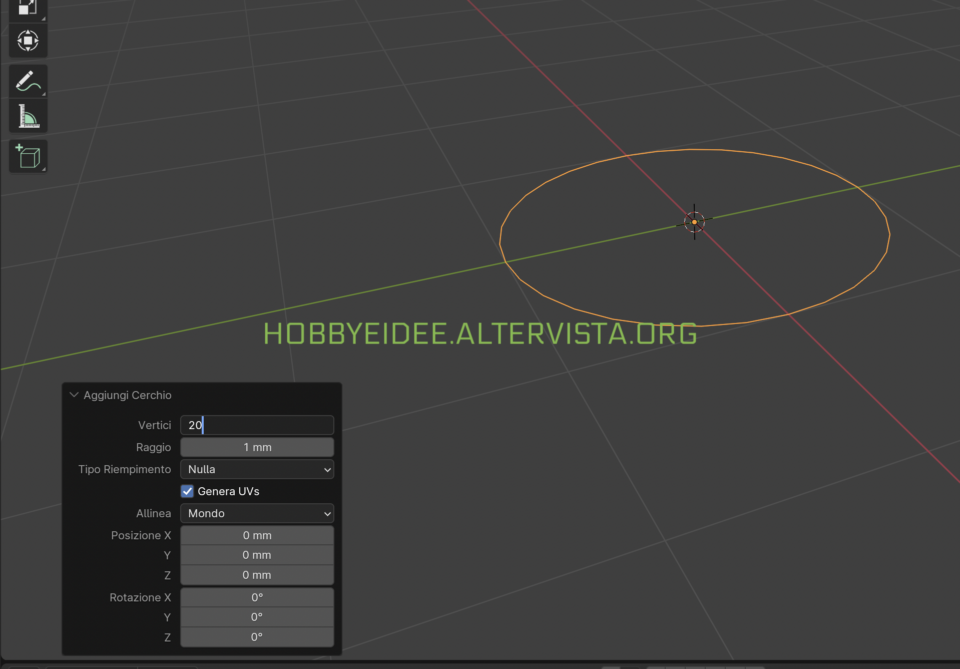
Task: Edit the Vertici input field
Action: click(257, 425)
